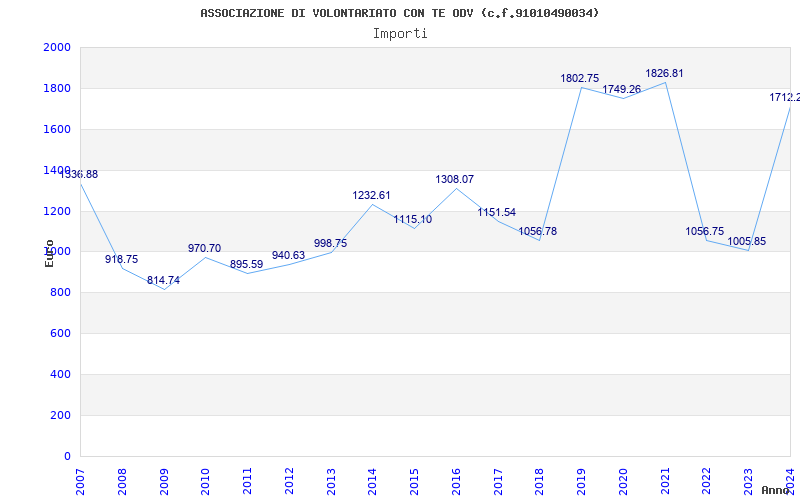This screenshot has height=500, width=800.
Task: Click the y-axis value 0
Action: click(67, 456)
